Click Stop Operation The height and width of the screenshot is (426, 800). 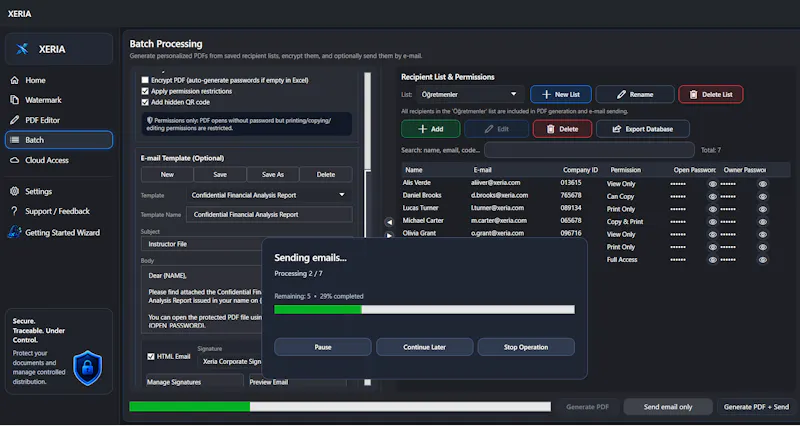[526, 347]
